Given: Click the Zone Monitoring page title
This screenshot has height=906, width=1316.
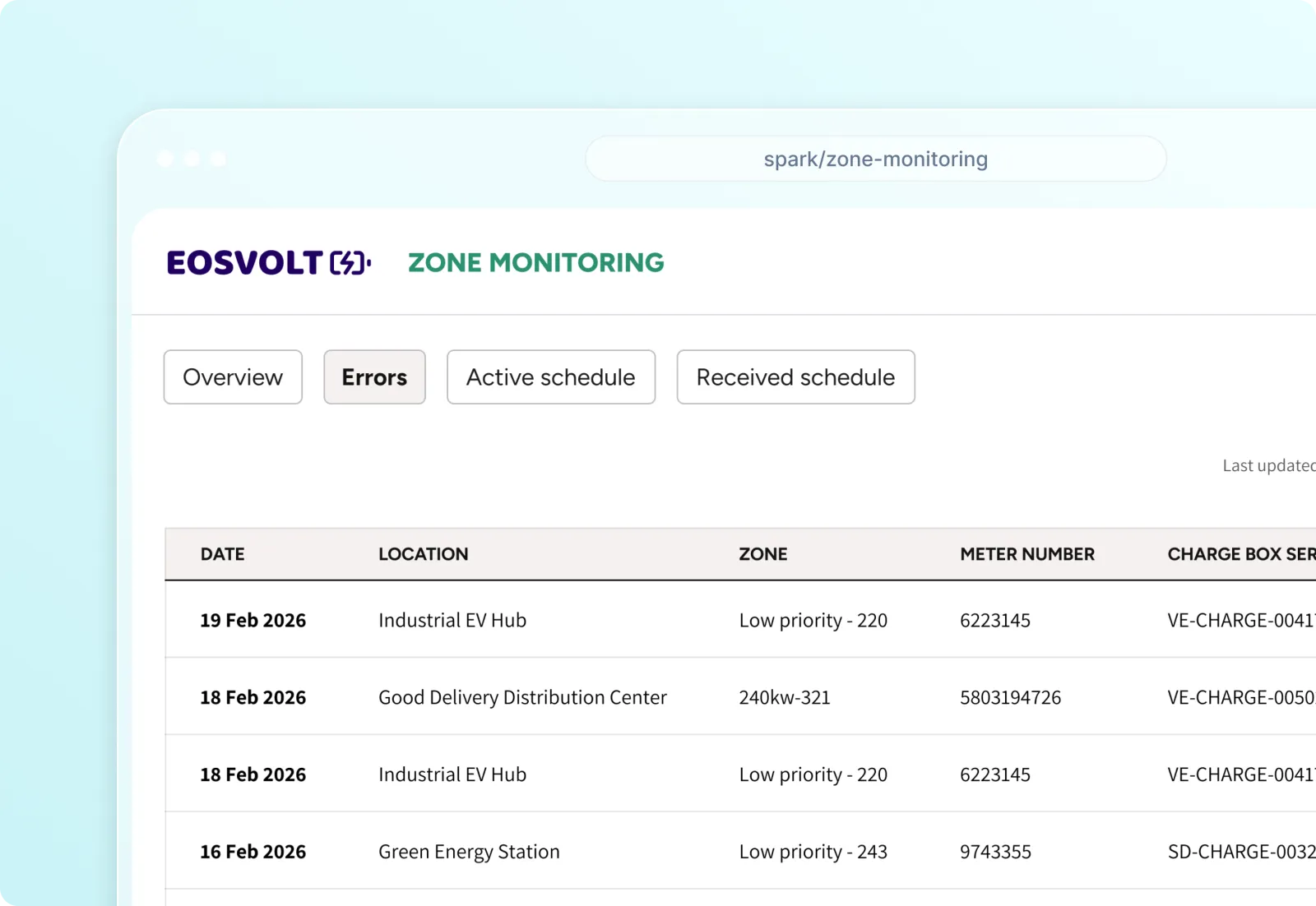Looking at the screenshot, I should coord(535,263).
